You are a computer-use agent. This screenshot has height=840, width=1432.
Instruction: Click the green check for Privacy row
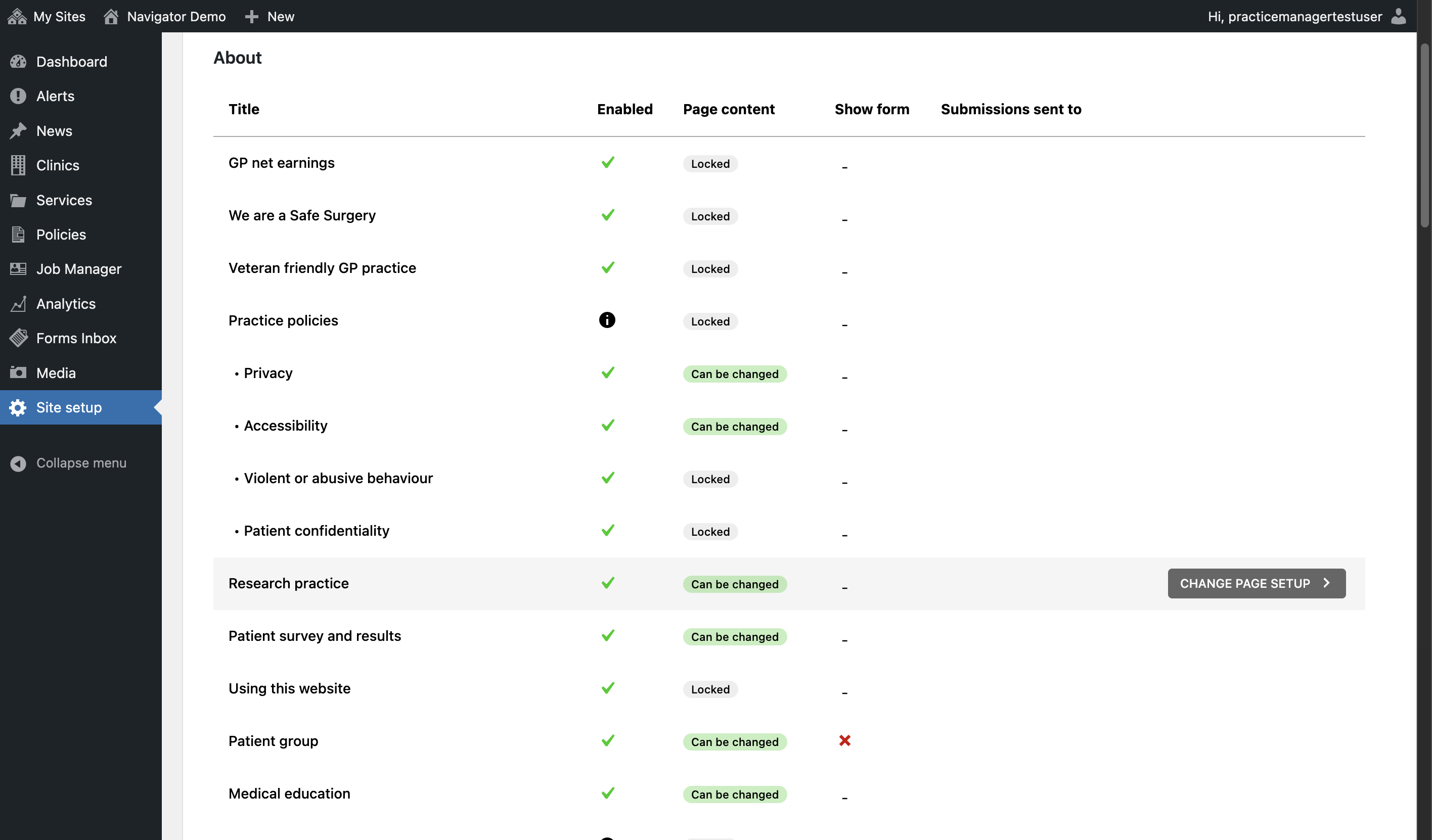point(607,372)
